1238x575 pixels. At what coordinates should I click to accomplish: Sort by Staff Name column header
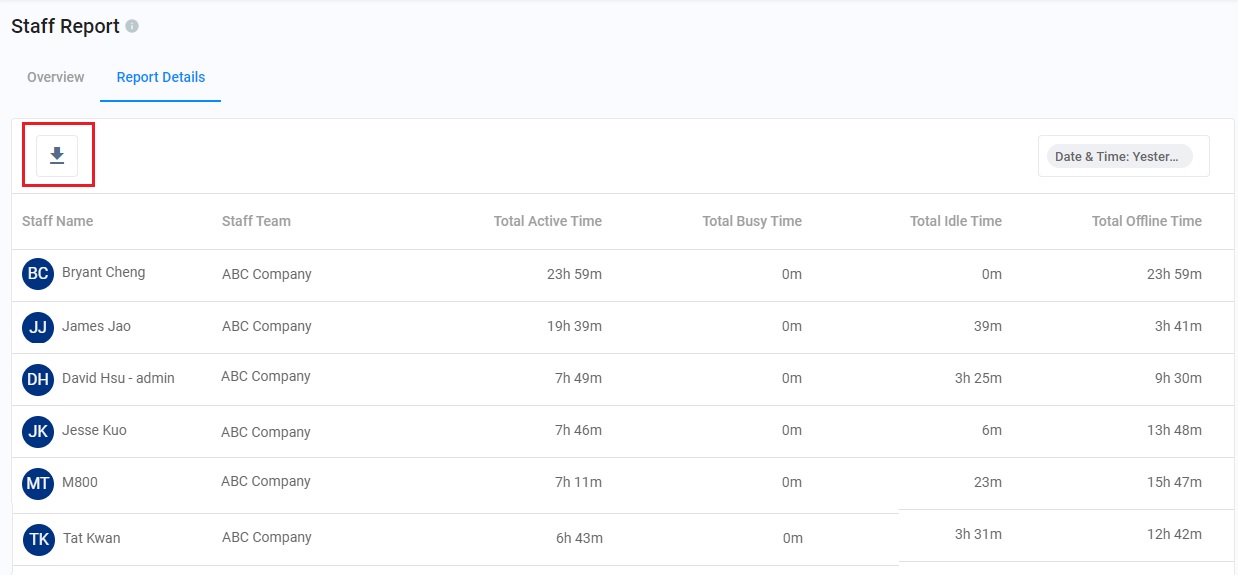pos(58,221)
